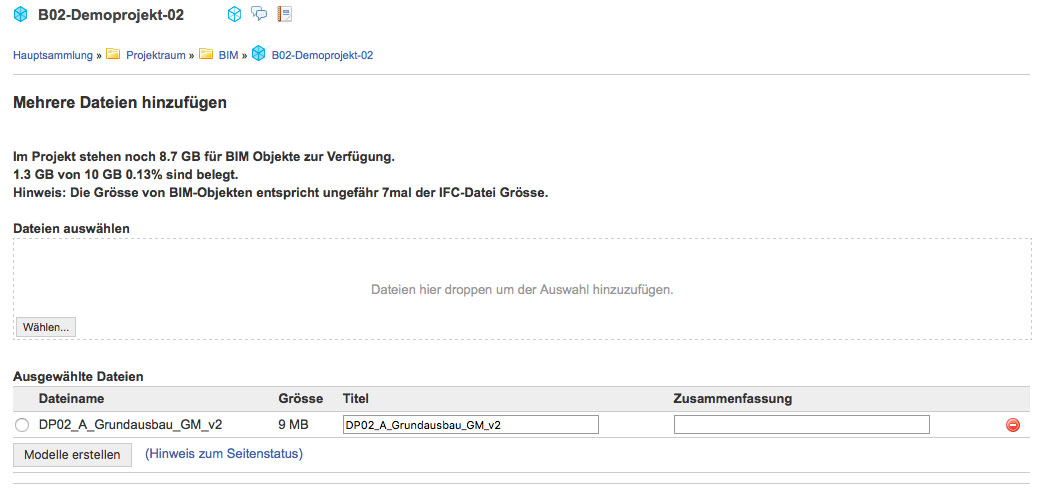The width and height of the screenshot is (1046, 491).
Task: Click the BIM folder icon in breadcrumb
Action: 206,54
